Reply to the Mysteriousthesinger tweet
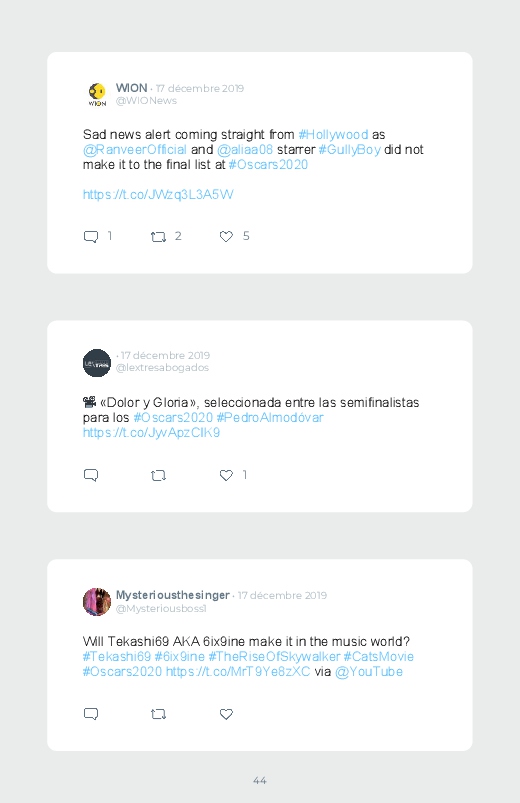The height and width of the screenshot is (803, 520). click(x=91, y=714)
